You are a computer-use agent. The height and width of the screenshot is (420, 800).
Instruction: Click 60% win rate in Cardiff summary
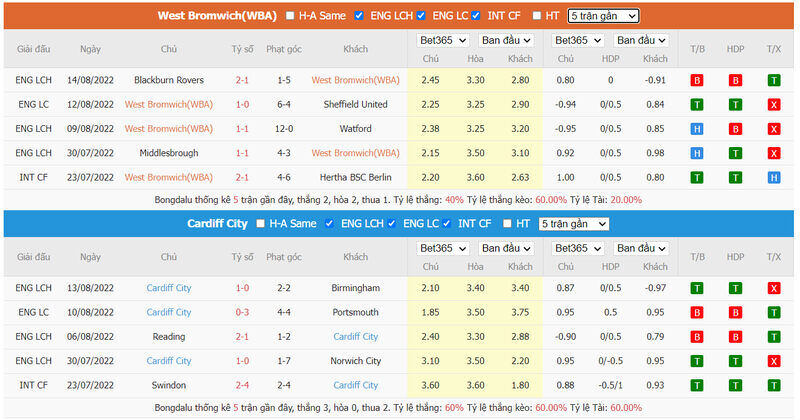pyautogui.click(x=454, y=408)
